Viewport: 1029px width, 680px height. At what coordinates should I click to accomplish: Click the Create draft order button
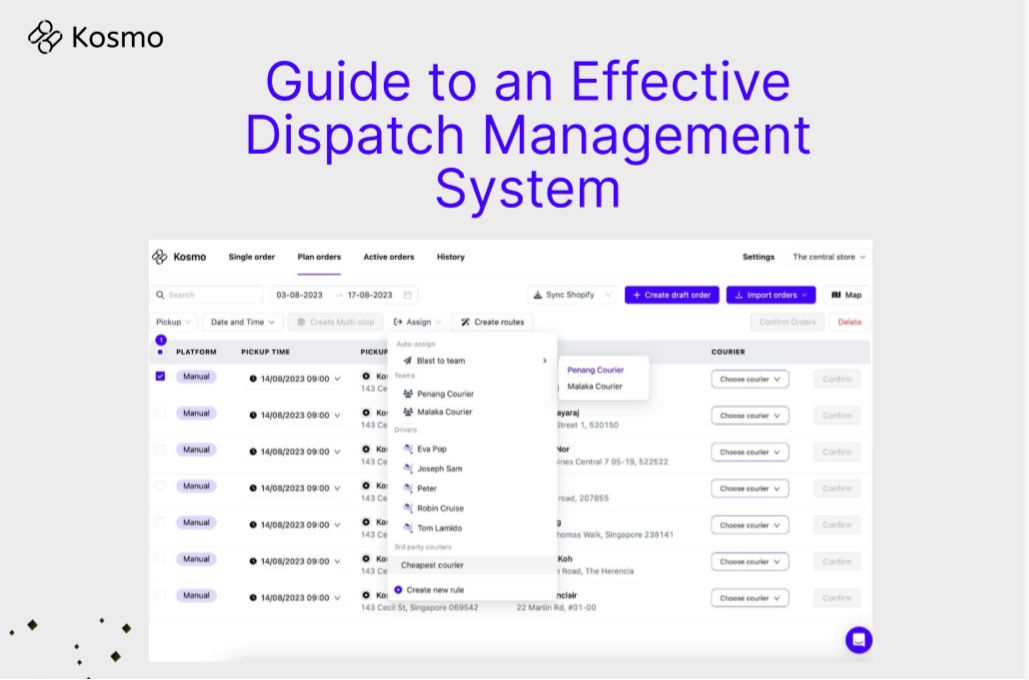[671, 294]
